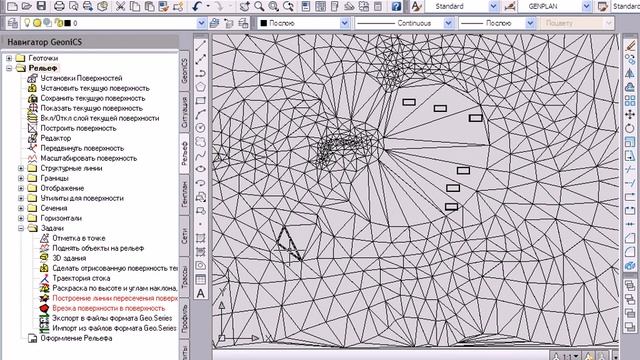The image size is (640, 360).
Task: Switch to the Ситуация vertical tab
Action: click(x=184, y=112)
